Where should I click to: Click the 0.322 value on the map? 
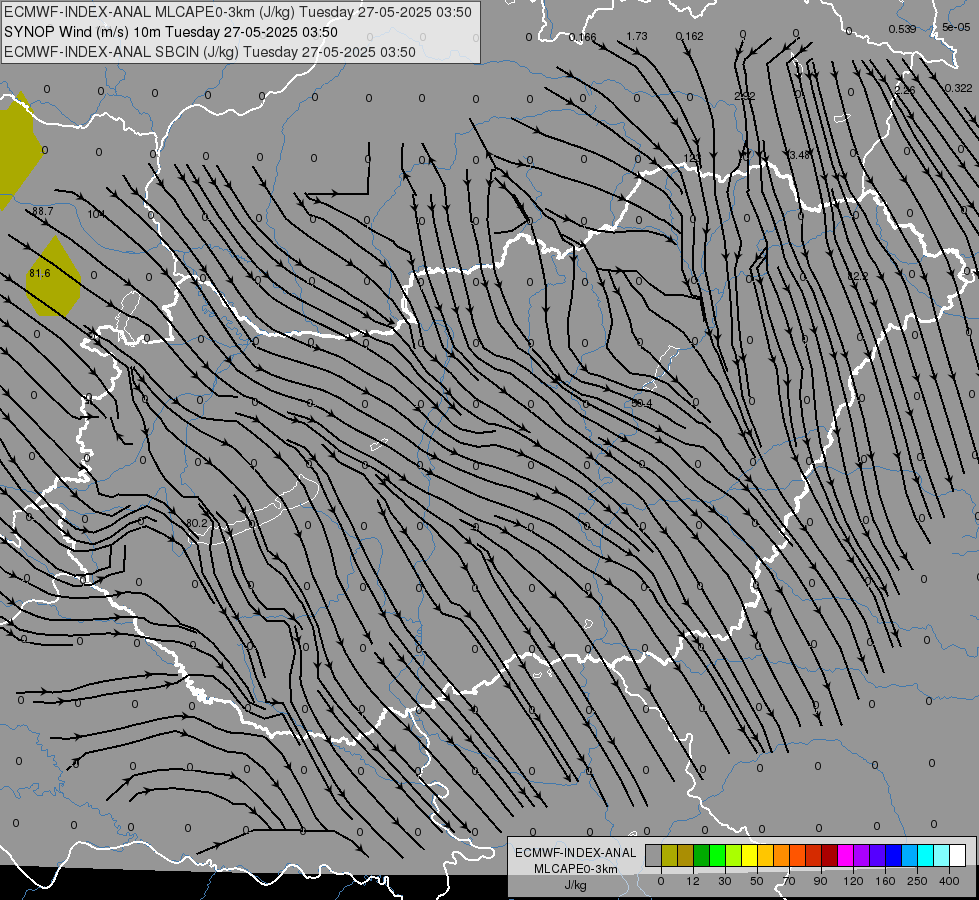coord(958,89)
